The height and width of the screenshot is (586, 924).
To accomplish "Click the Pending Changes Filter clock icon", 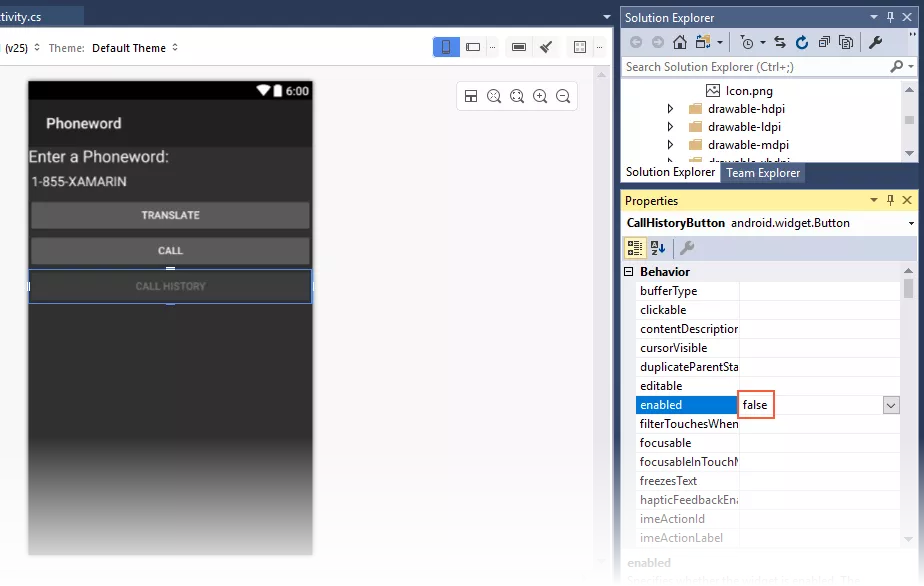I will point(747,42).
